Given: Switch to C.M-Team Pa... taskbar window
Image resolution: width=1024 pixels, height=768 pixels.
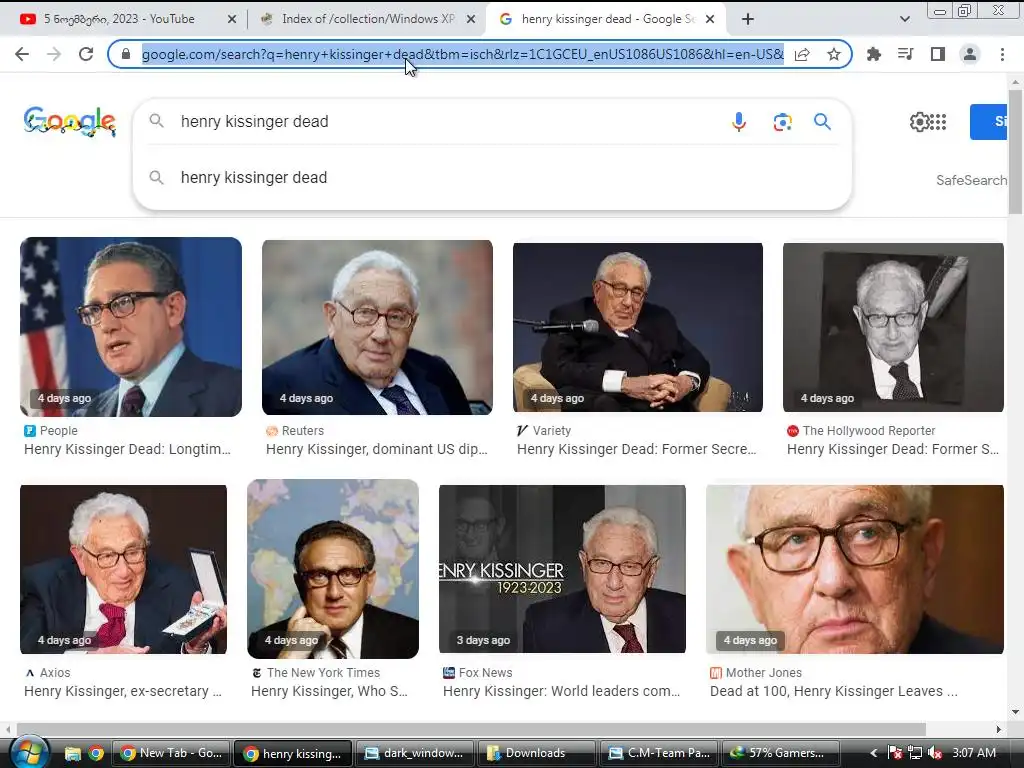Looking at the screenshot, I should (x=659, y=754).
